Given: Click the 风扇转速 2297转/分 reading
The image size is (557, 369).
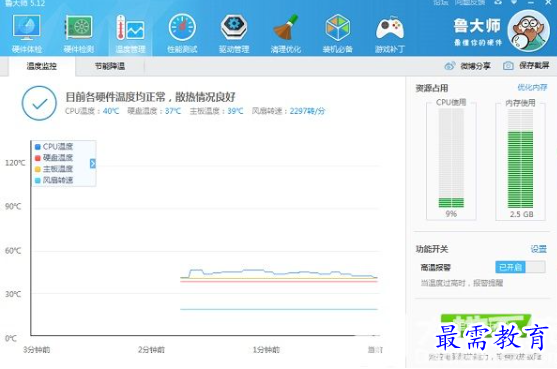Looking at the screenshot, I should [x=288, y=111].
